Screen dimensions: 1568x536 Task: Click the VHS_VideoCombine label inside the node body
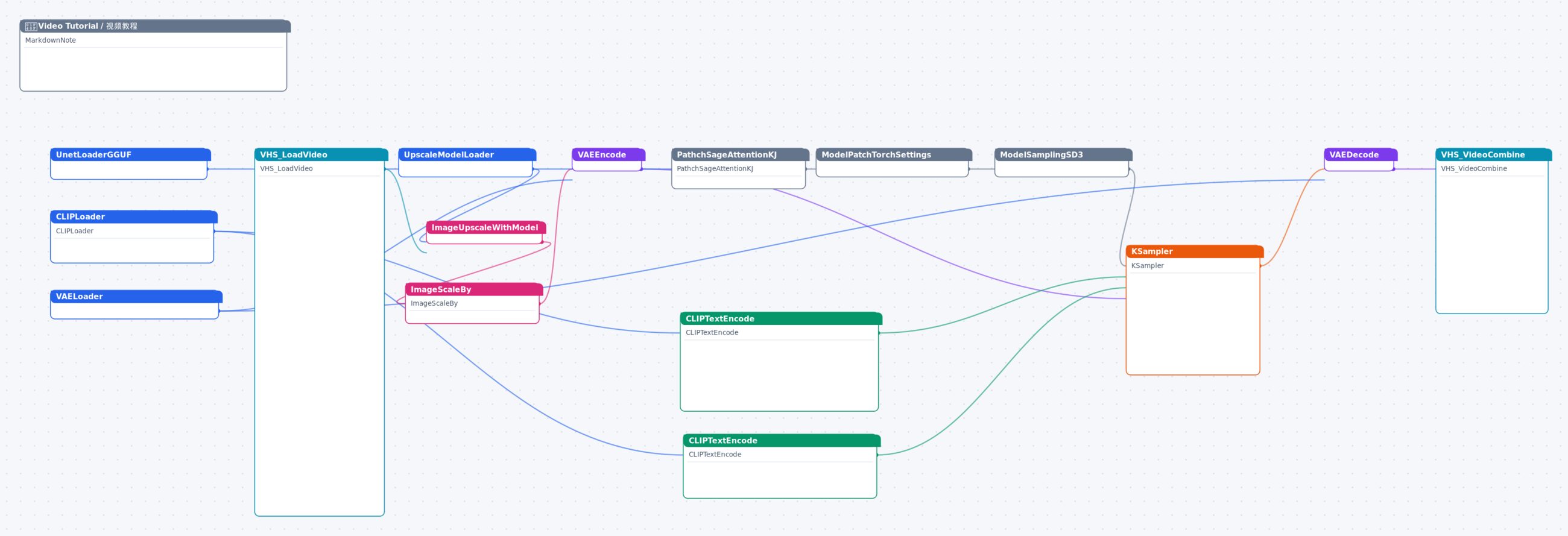[x=1474, y=169]
